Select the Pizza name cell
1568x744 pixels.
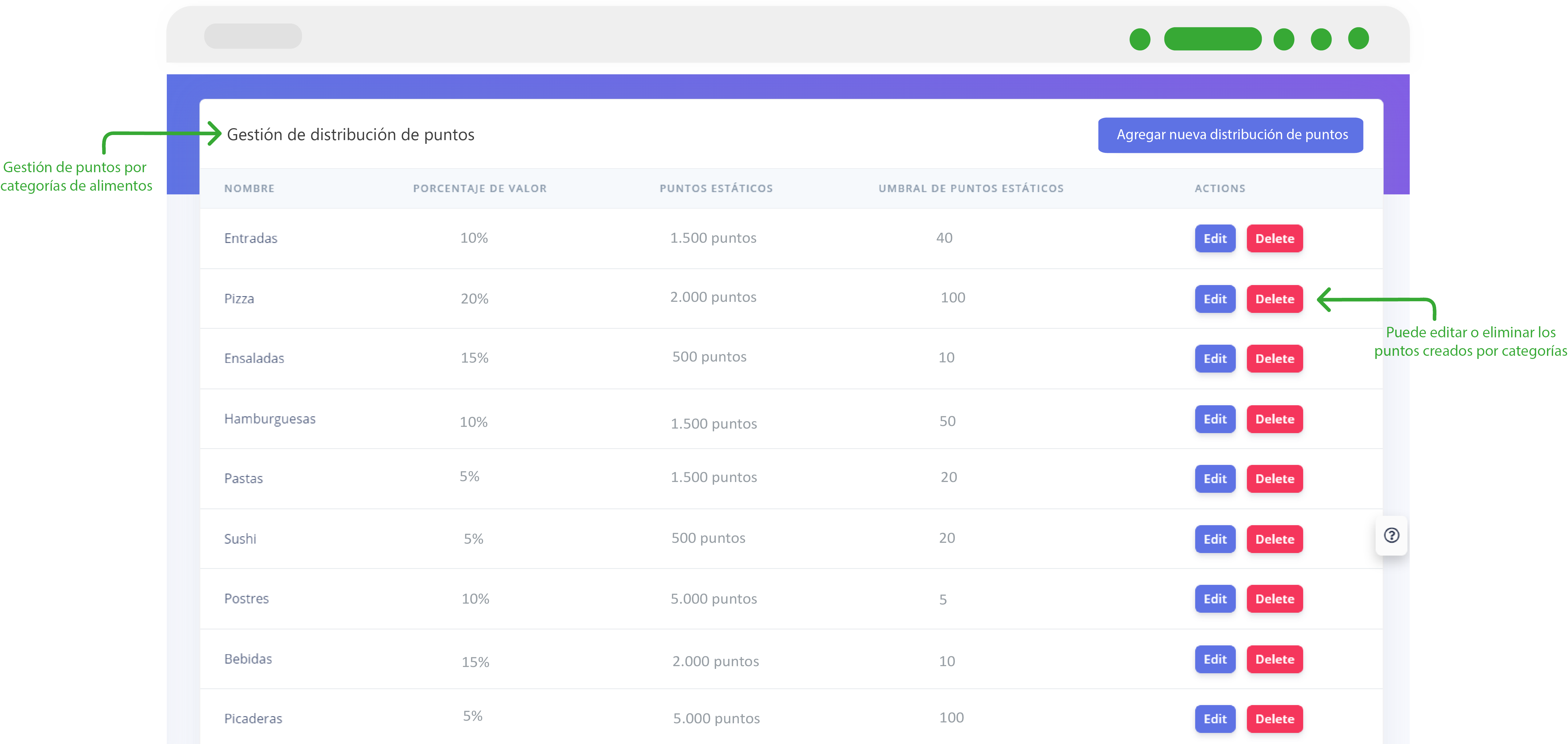239,298
